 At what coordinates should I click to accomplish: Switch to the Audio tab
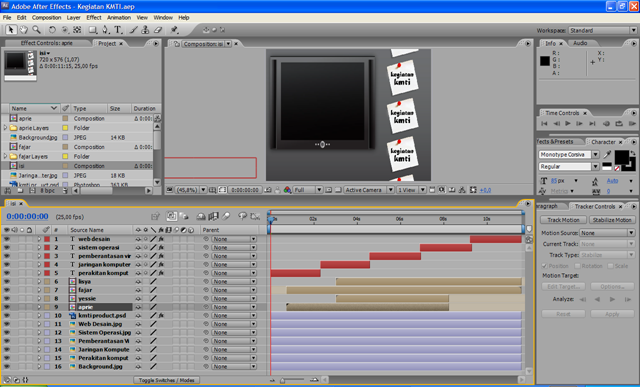(x=580, y=43)
